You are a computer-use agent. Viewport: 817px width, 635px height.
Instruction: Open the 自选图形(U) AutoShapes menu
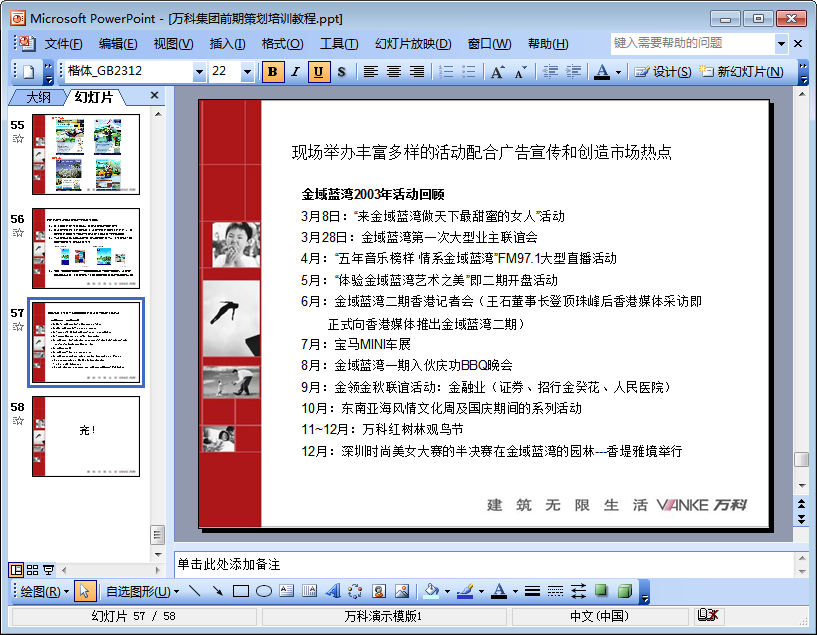click(x=143, y=591)
